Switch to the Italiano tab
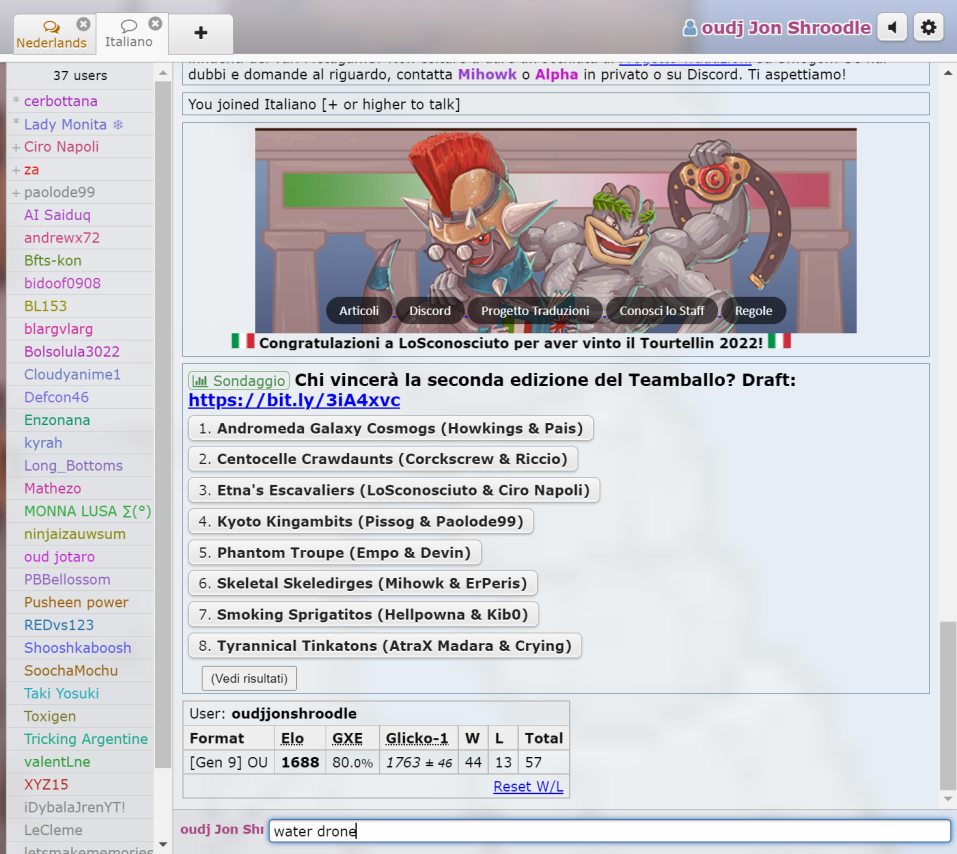957x854 pixels. point(128,35)
